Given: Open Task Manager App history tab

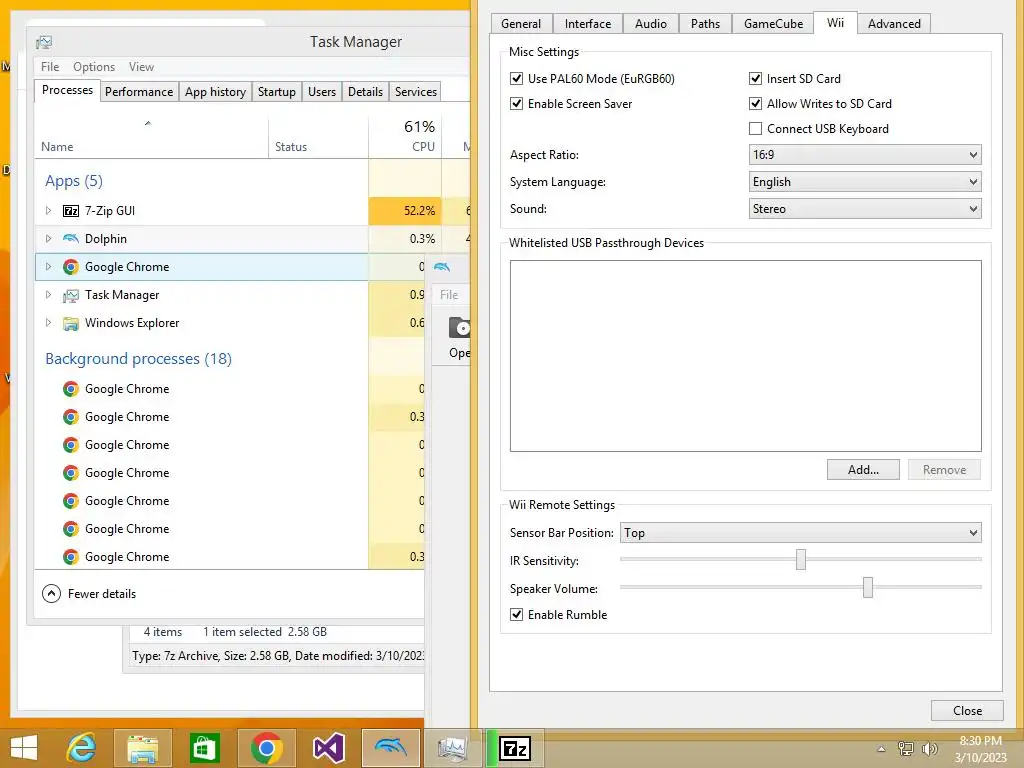Looking at the screenshot, I should point(216,92).
